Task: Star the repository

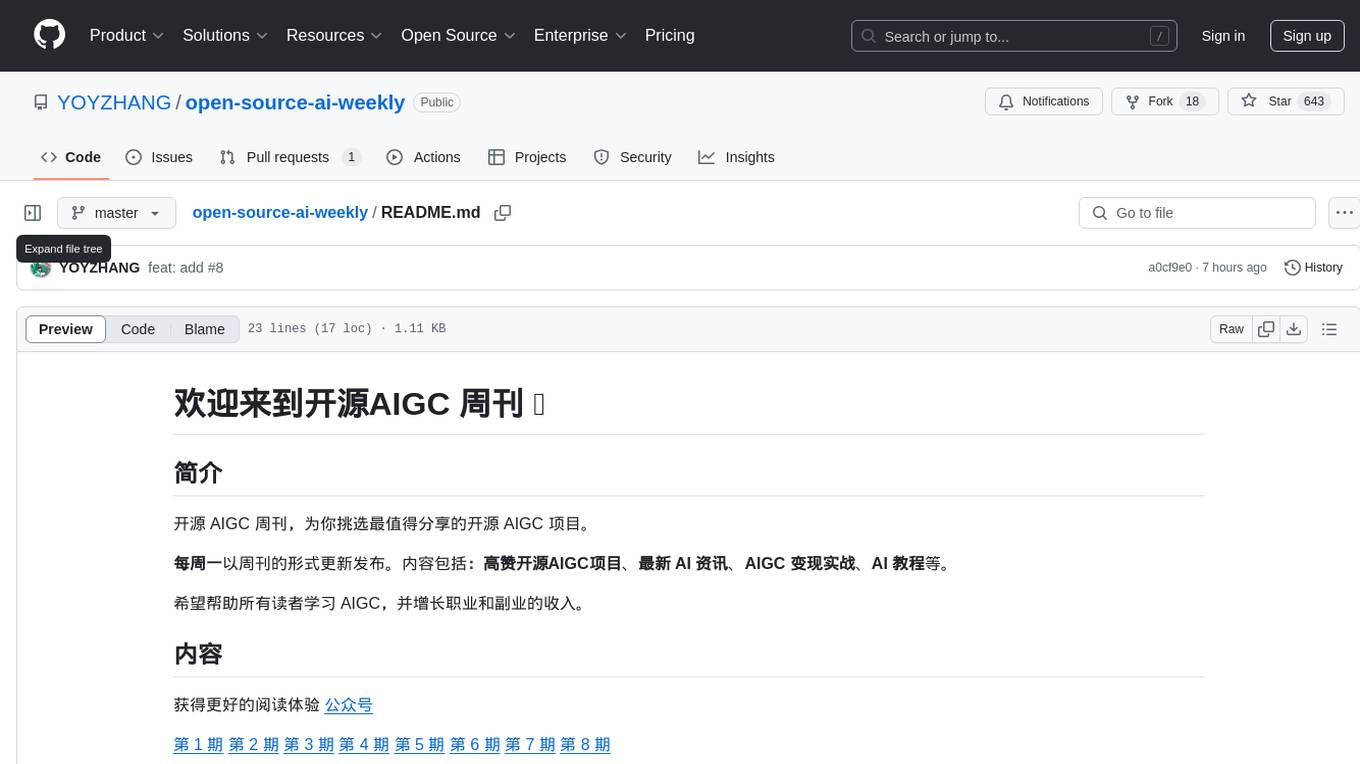Action: (1285, 102)
